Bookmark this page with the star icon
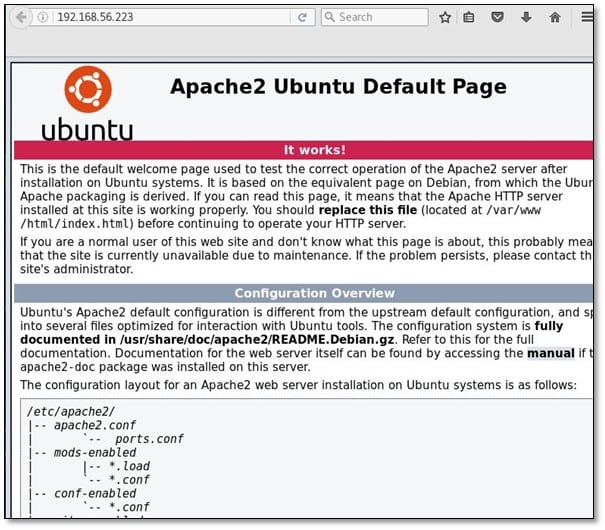The image size is (605, 530). click(445, 17)
